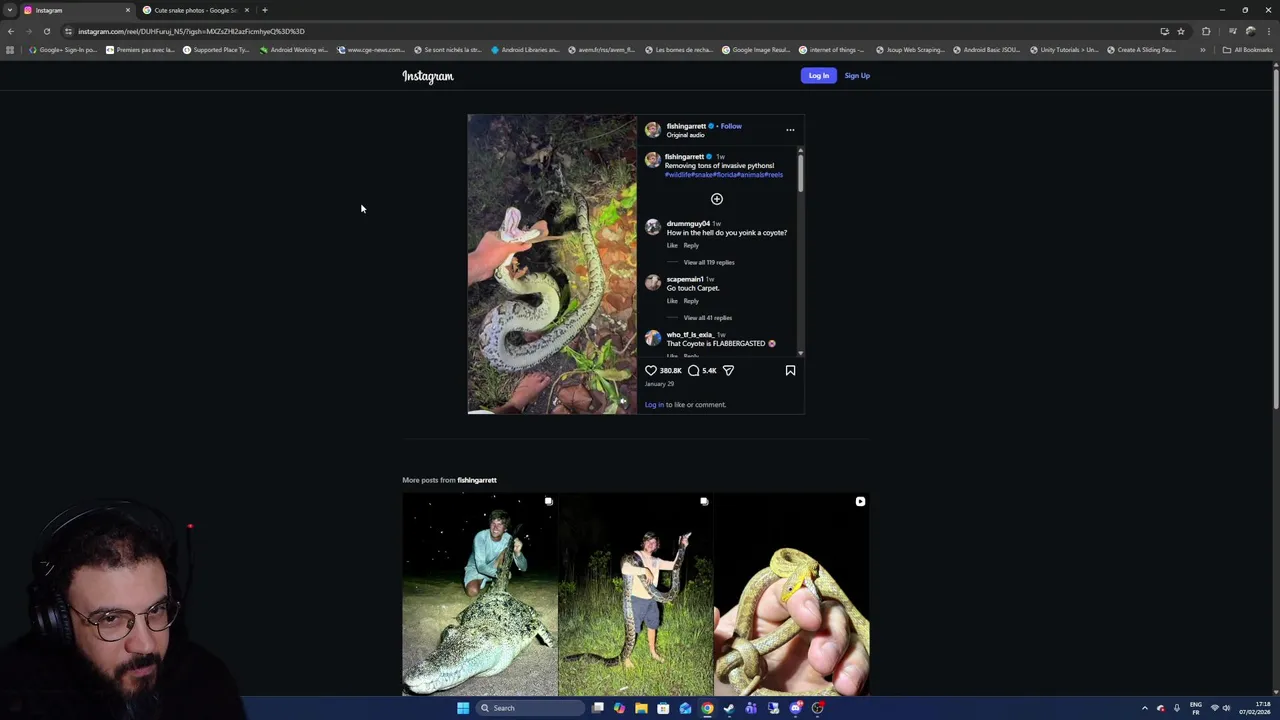This screenshot has height=720, width=1280.
Task: Reload the page with the browser refresh button
Action: pyautogui.click(x=47, y=31)
